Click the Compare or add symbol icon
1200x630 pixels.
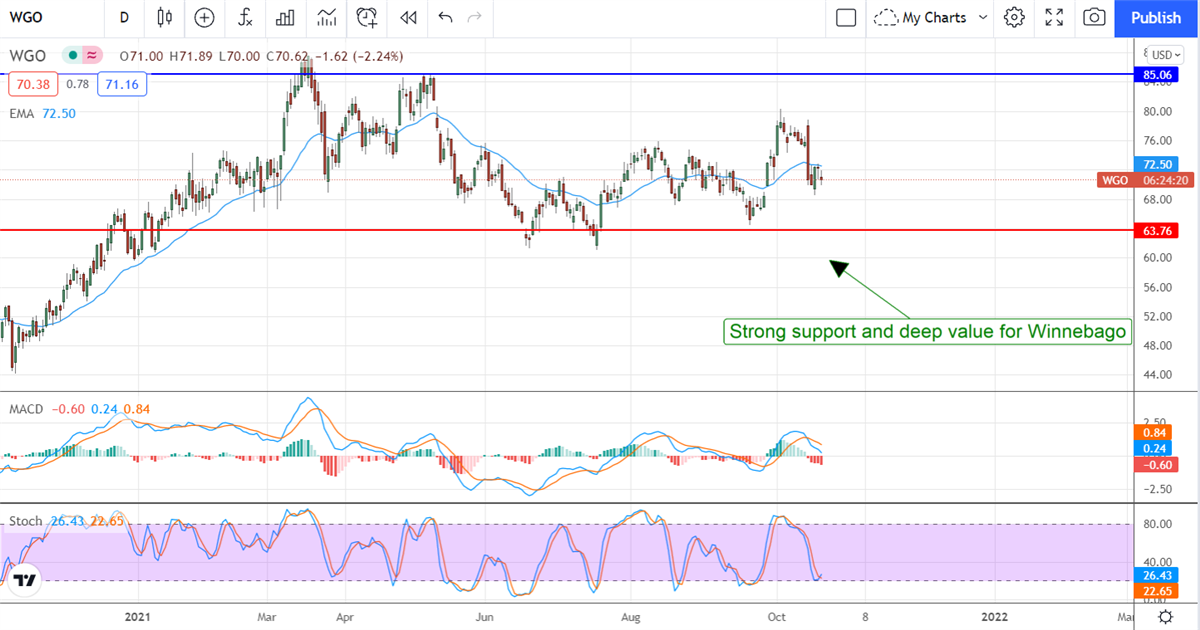(x=204, y=17)
